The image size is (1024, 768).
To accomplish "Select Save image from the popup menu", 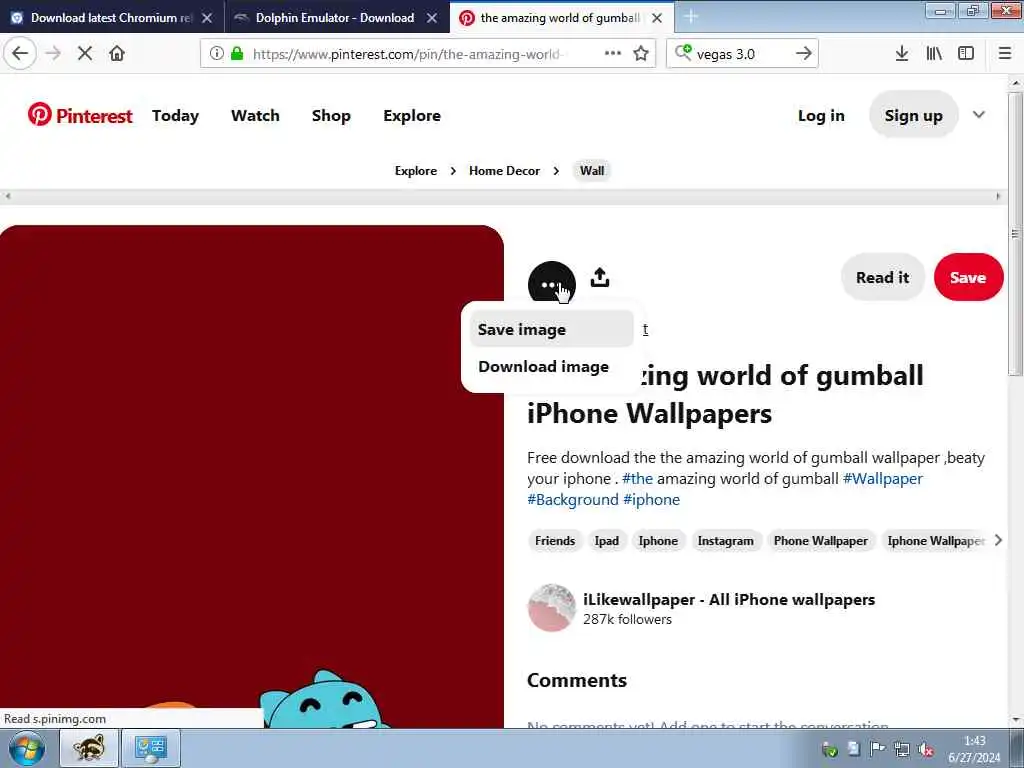I will pyautogui.click(x=551, y=329).
